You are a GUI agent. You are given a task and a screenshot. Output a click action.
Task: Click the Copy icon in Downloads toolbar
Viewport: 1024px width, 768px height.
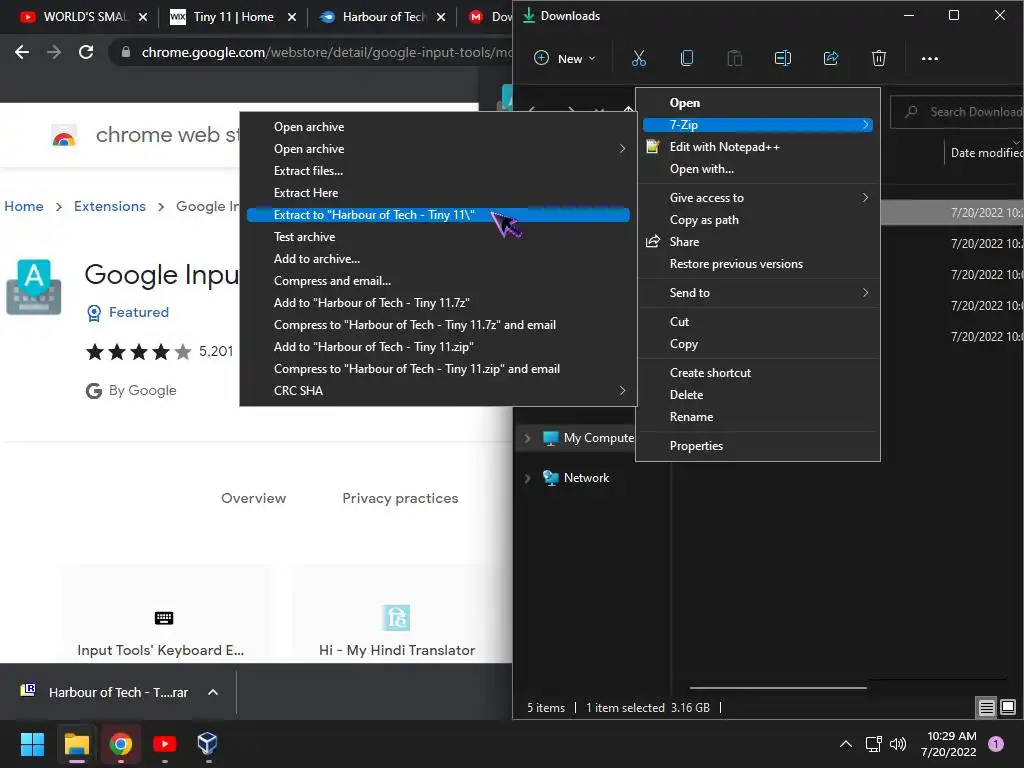pos(686,59)
